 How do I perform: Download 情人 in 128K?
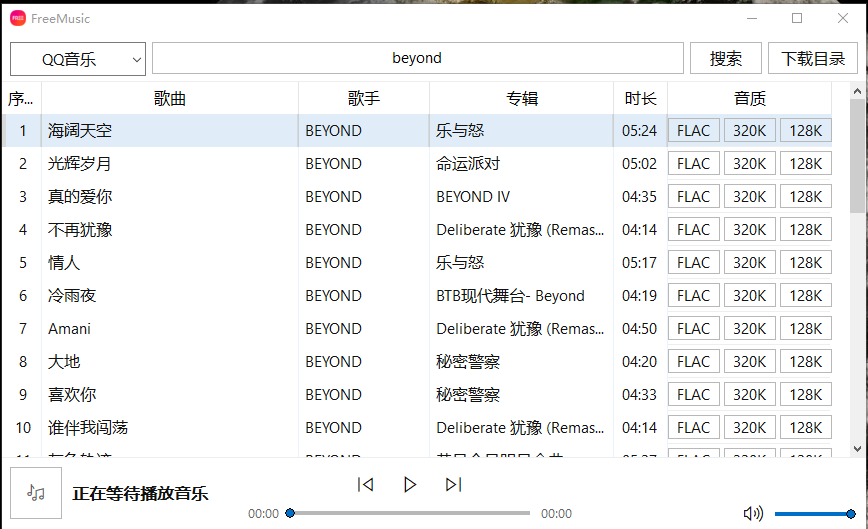pos(805,263)
